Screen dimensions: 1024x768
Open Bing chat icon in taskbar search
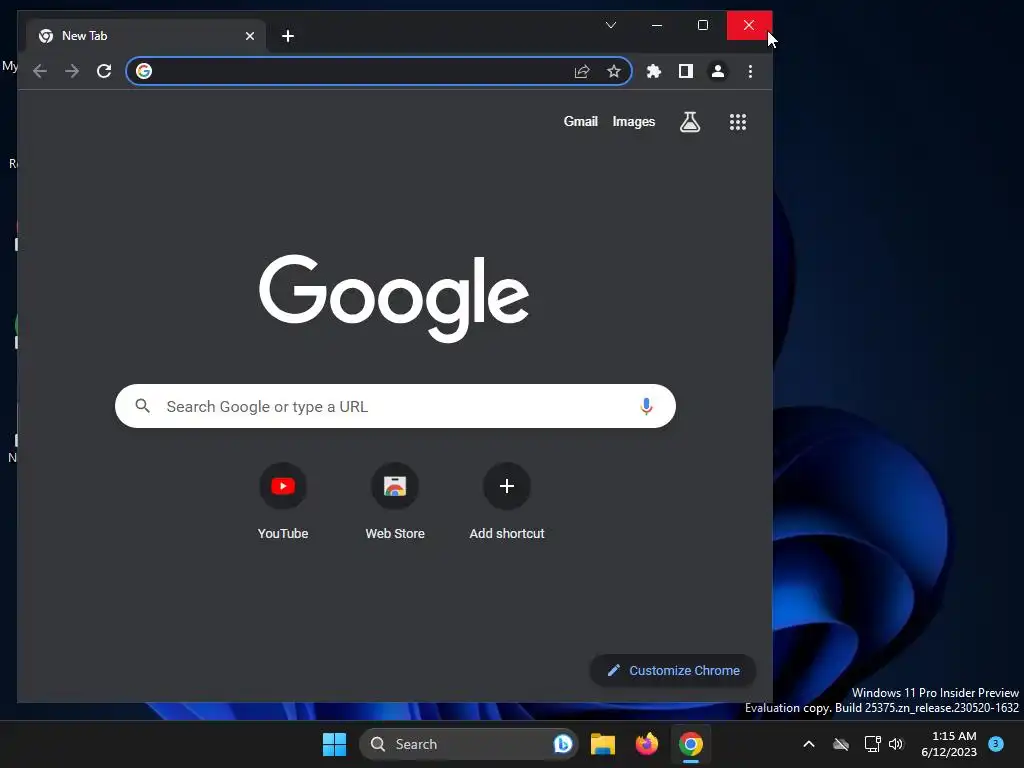pos(562,744)
